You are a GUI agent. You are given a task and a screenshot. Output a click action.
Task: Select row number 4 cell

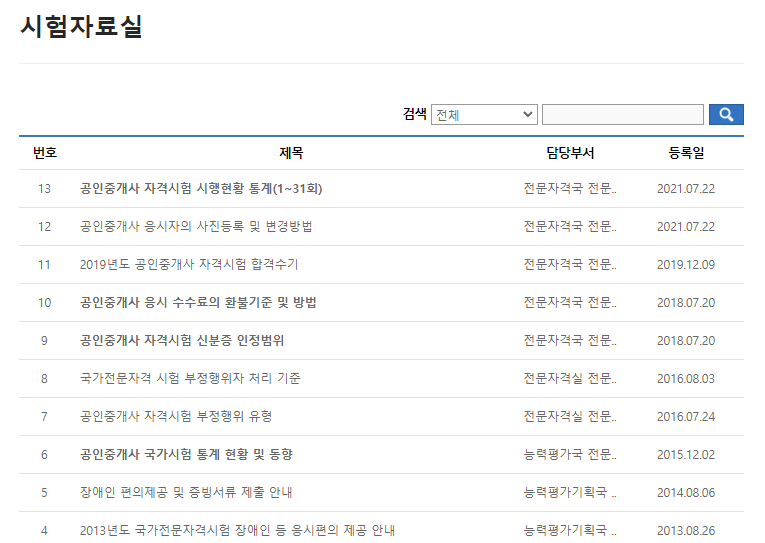(x=44, y=531)
